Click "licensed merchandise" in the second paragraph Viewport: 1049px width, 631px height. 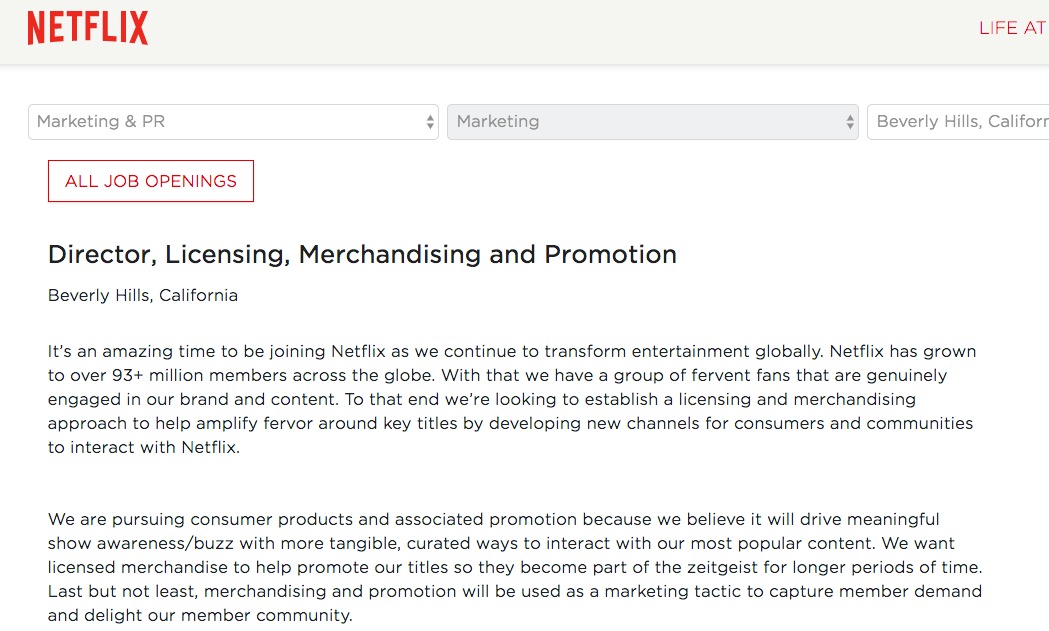pos(125,568)
